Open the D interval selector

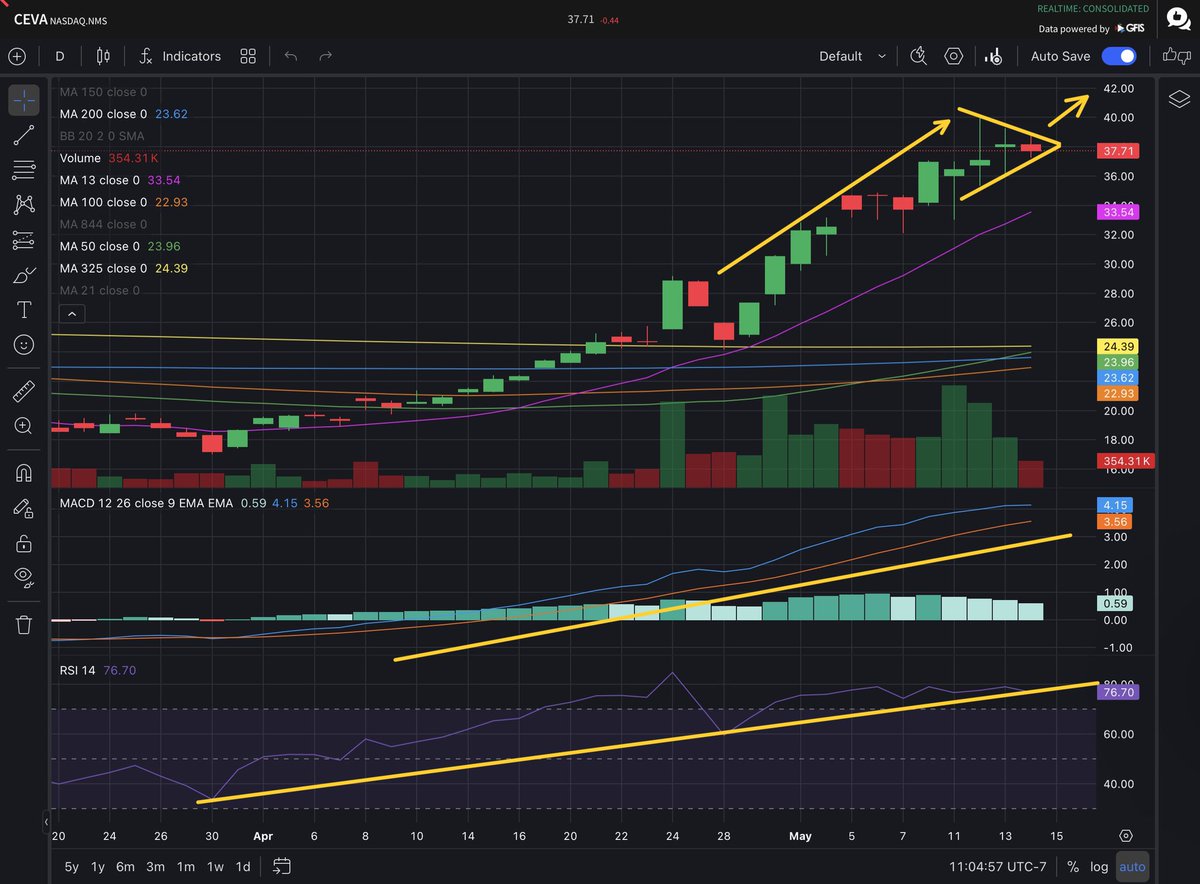point(60,56)
